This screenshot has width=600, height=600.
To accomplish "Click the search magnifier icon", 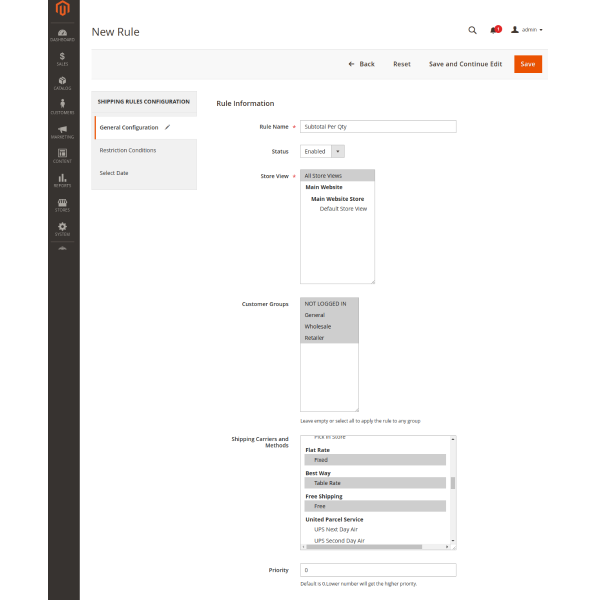I will 473,30.
